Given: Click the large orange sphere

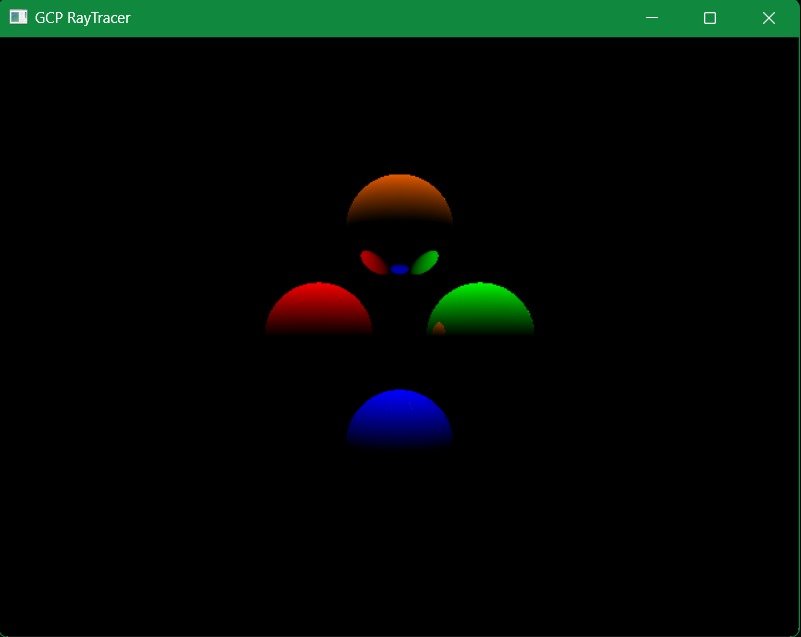Looking at the screenshot, I should (x=399, y=199).
